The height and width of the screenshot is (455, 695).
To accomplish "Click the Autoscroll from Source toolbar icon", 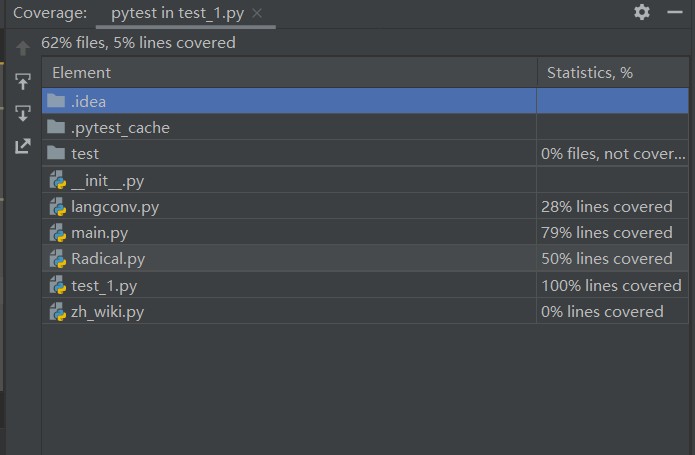I will click(23, 113).
